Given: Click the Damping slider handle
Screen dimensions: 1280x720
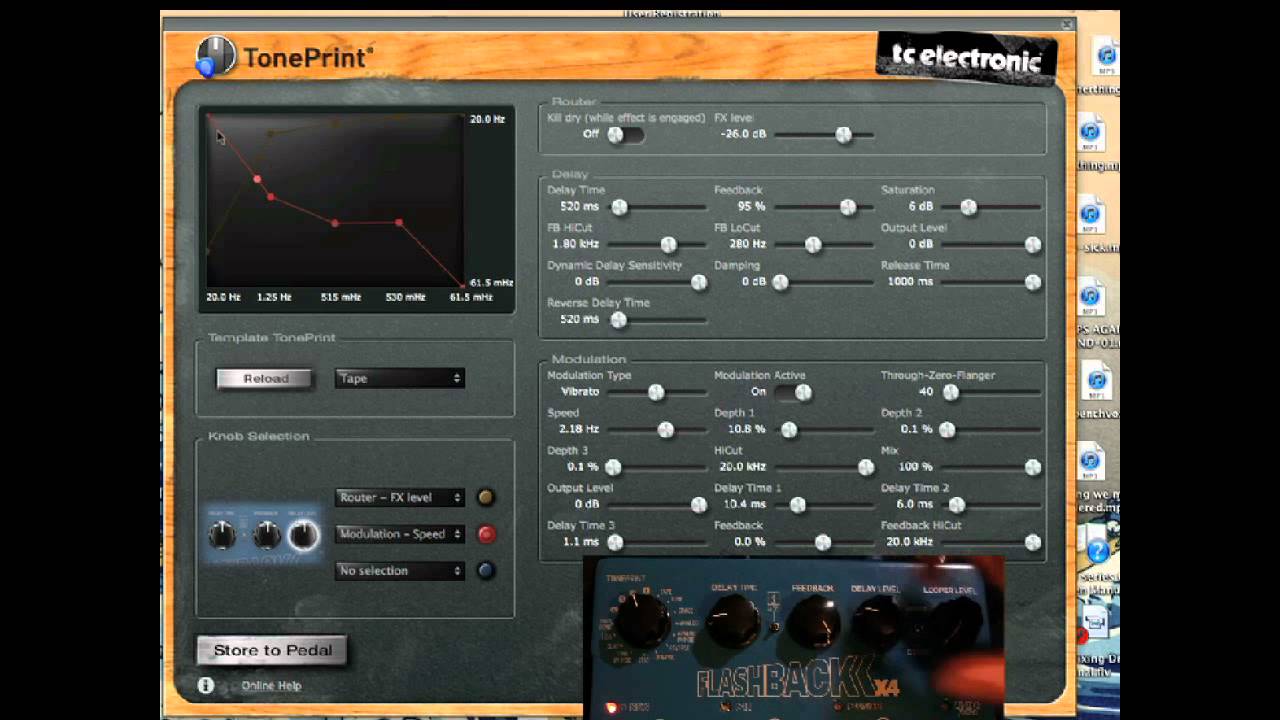Looking at the screenshot, I should tap(780, 282).
